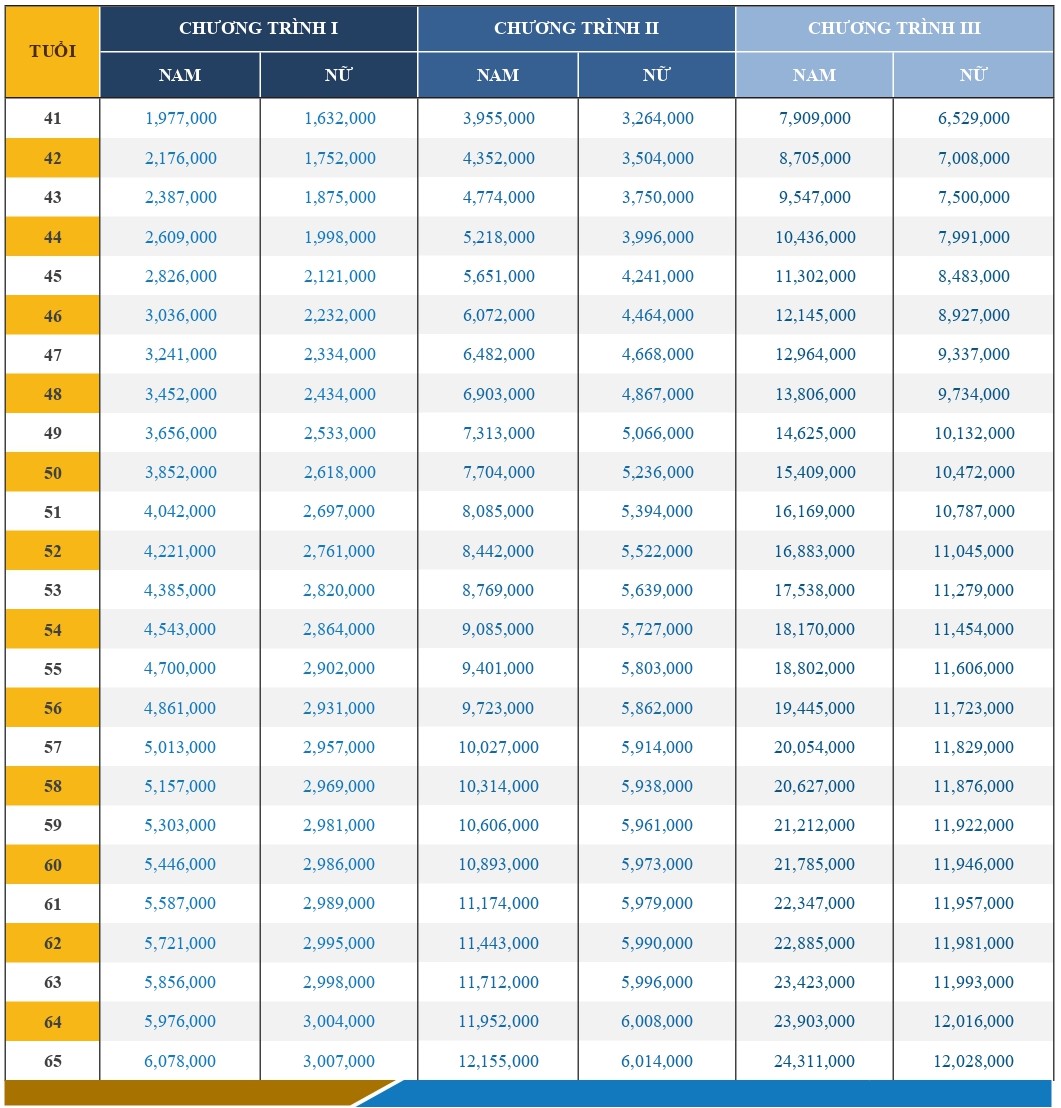
Task: Click value 12,028,000 for age 65
Action: click(973, 1061)
